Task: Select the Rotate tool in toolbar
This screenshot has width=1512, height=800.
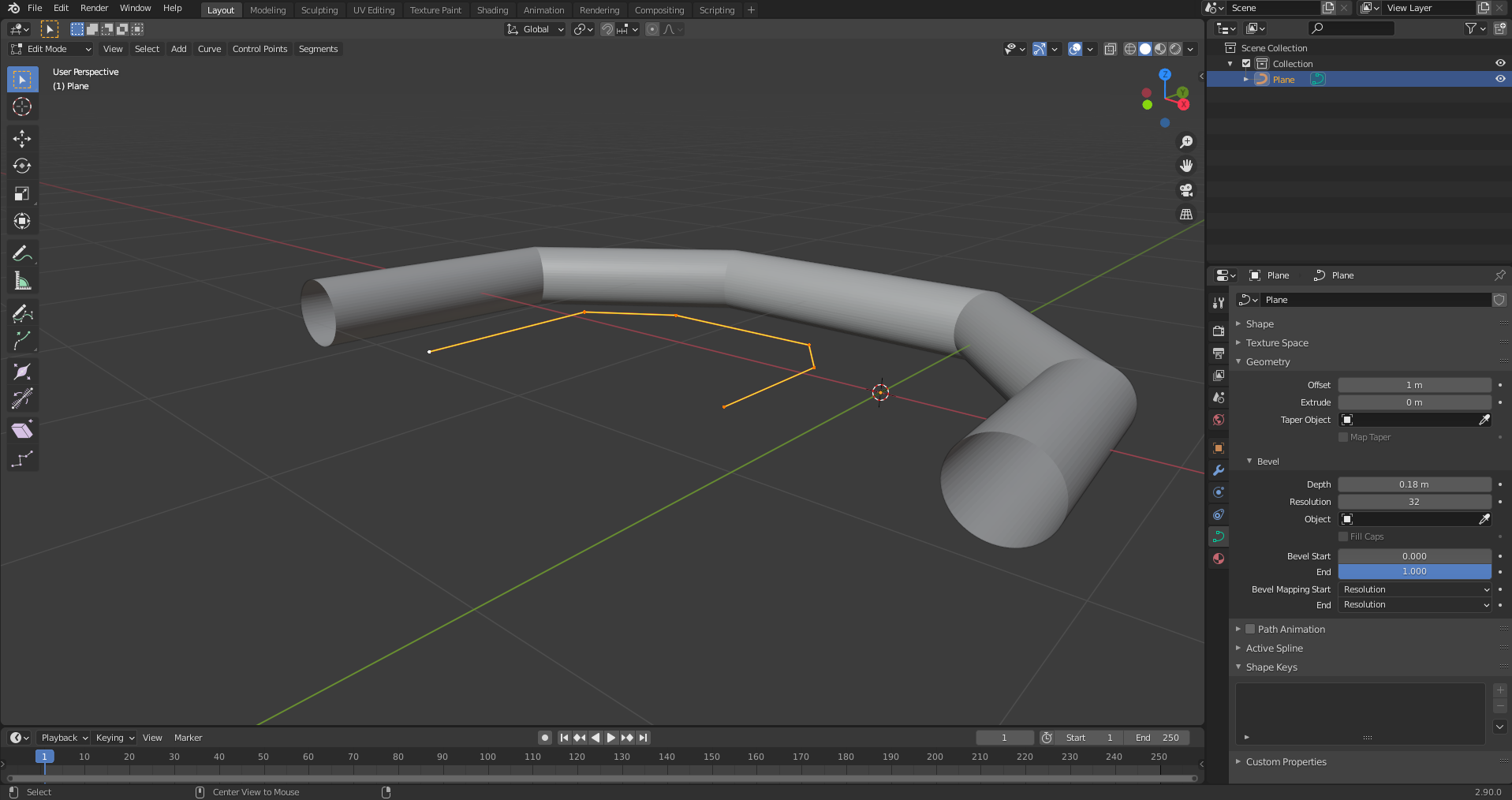Action: (22, 166)
